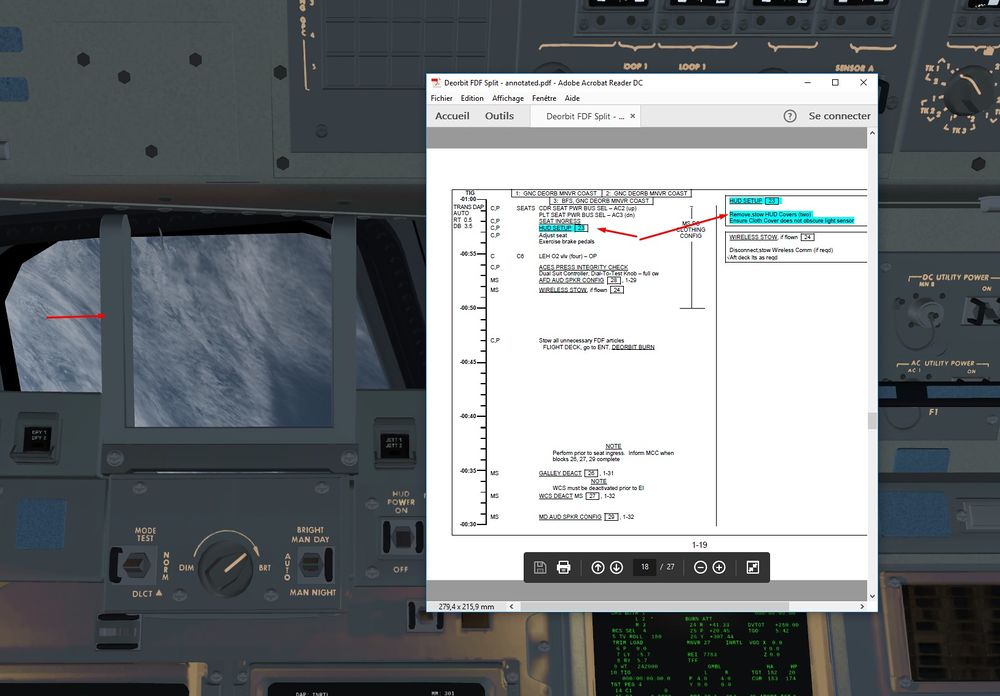This screenshot has height=696, width=1000.
Task: Click the vertical scrollbar down arrow in Acrobat
Action: 872,596
